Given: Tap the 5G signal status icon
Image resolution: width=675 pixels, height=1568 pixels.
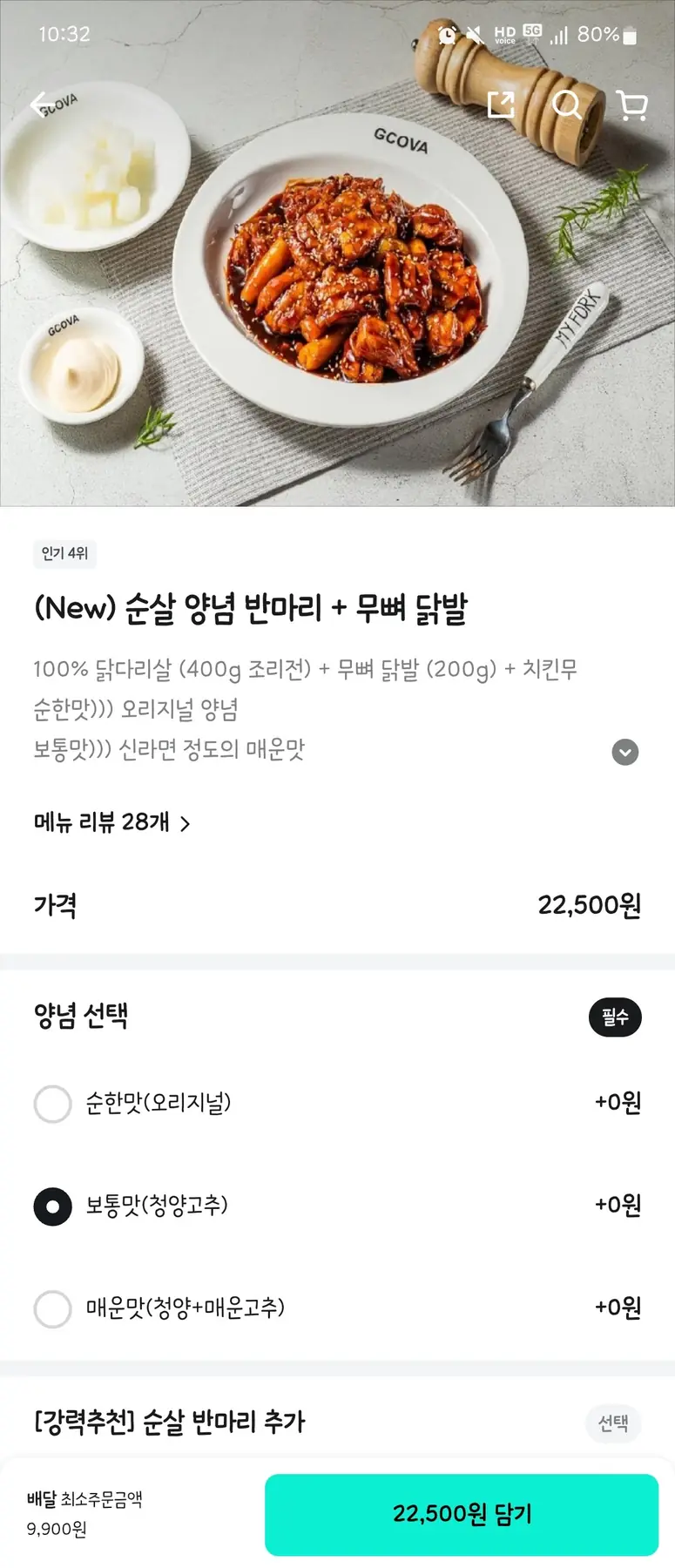Looking at the screenshot, I should click(x=532, y=34).
